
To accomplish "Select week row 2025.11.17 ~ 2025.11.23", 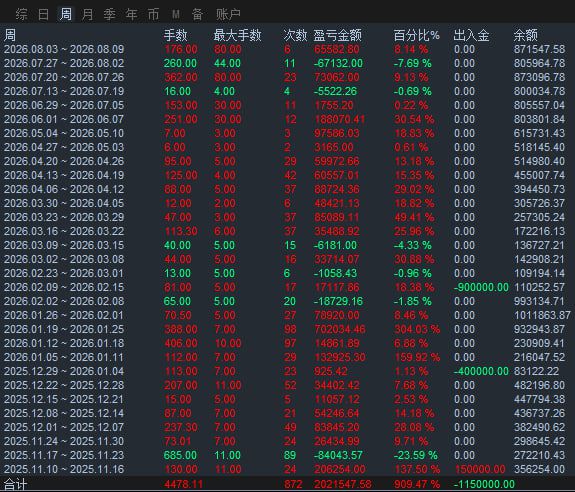I will pyautogui.click(x=288, y=455).
